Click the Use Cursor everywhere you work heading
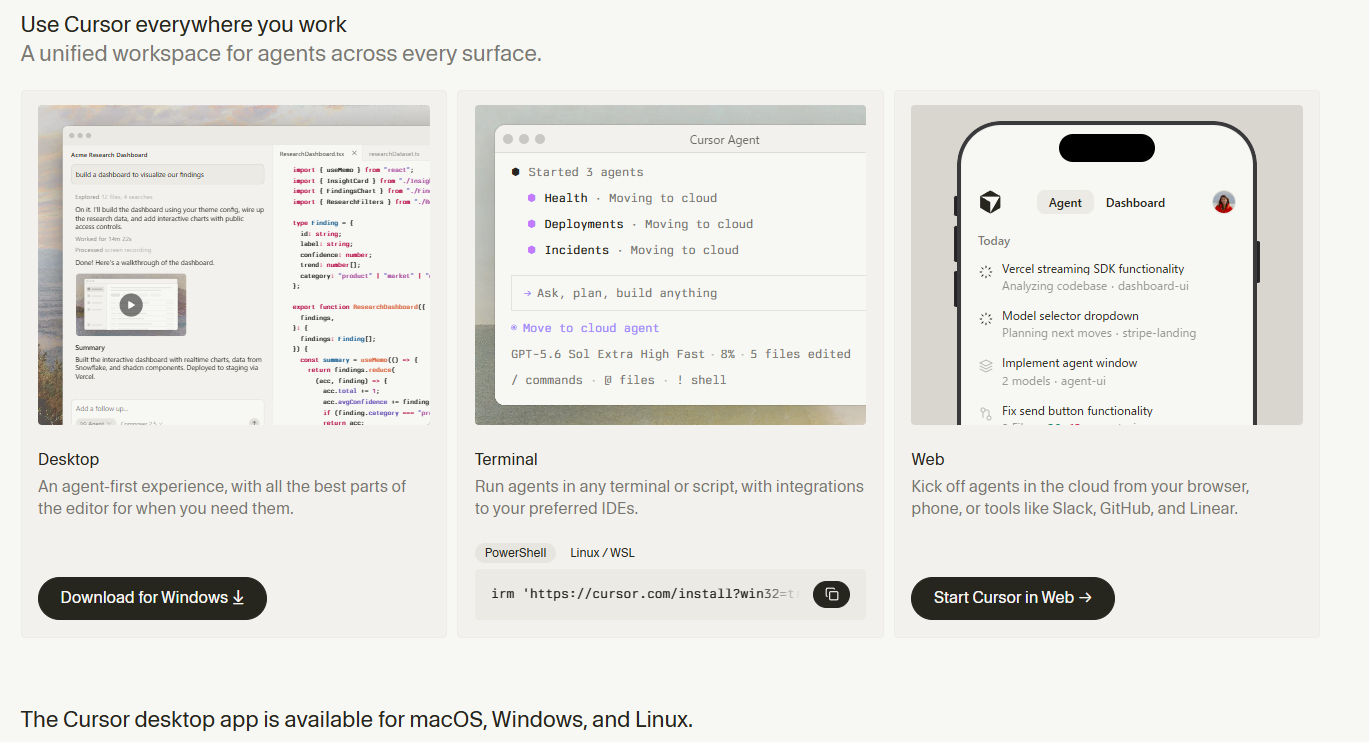 coord(184,24)
